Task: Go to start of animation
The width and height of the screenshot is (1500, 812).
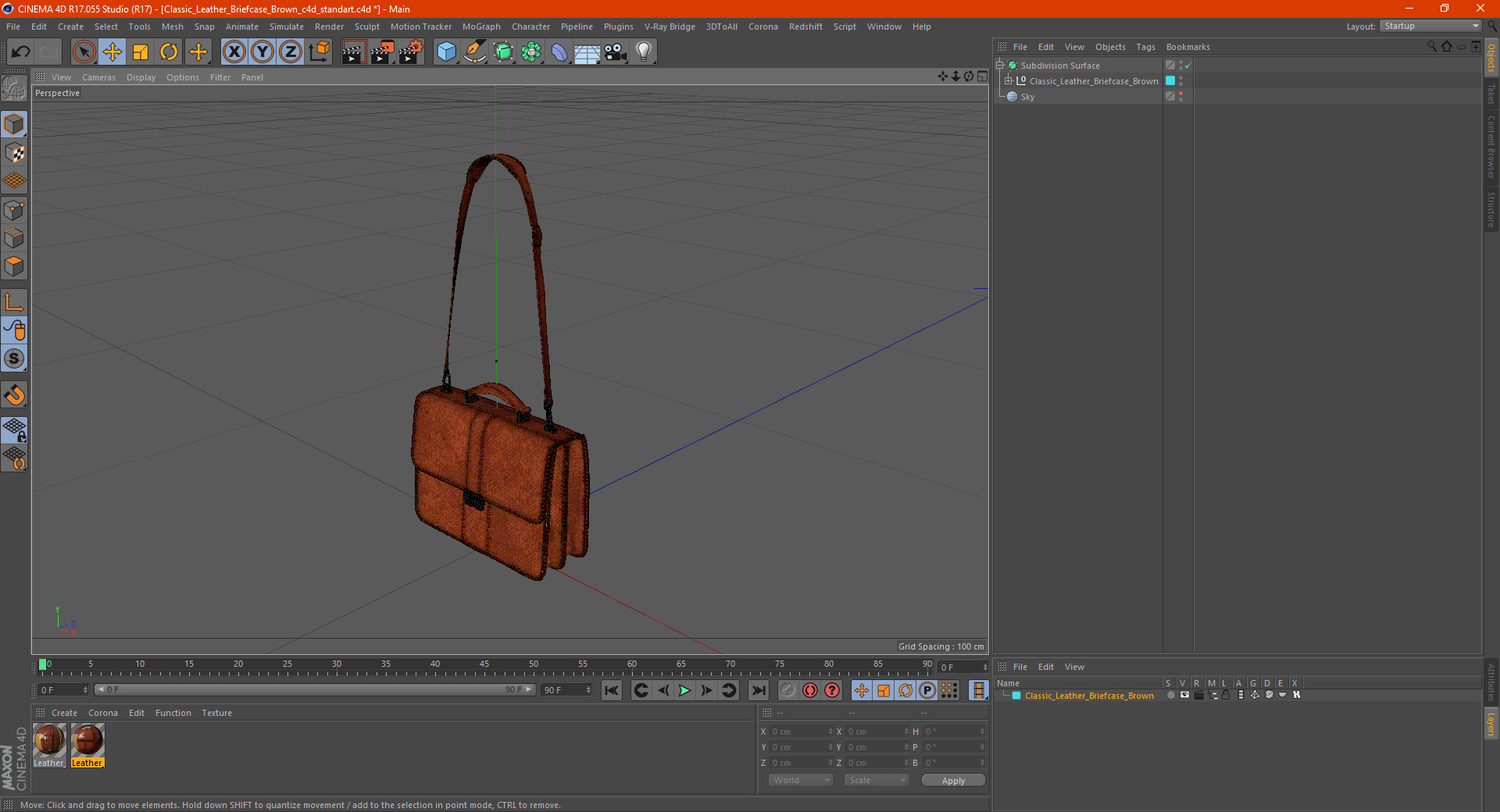Action: (612, 690)
